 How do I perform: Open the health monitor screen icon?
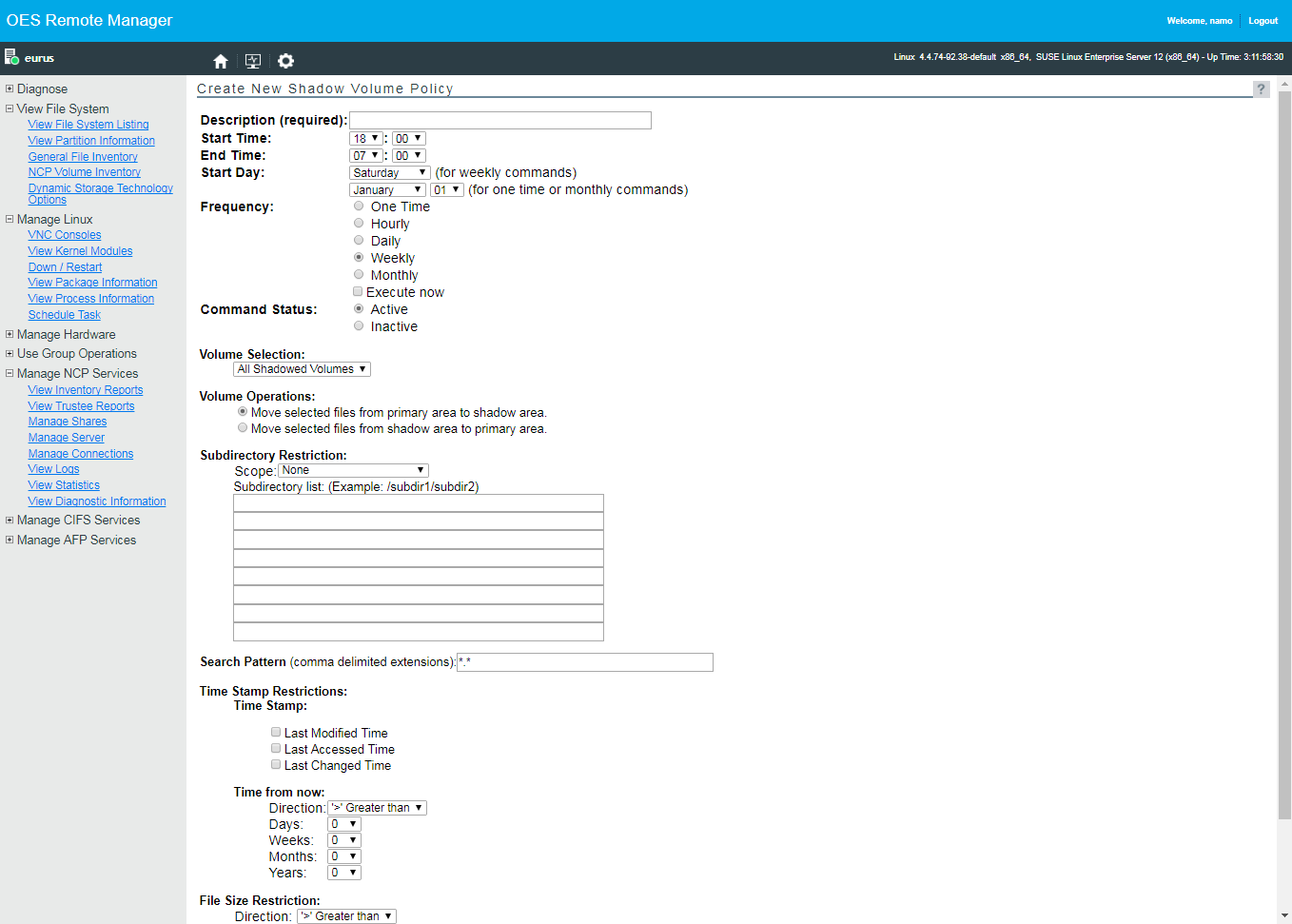pyautogui.click(x=253, y=61)
